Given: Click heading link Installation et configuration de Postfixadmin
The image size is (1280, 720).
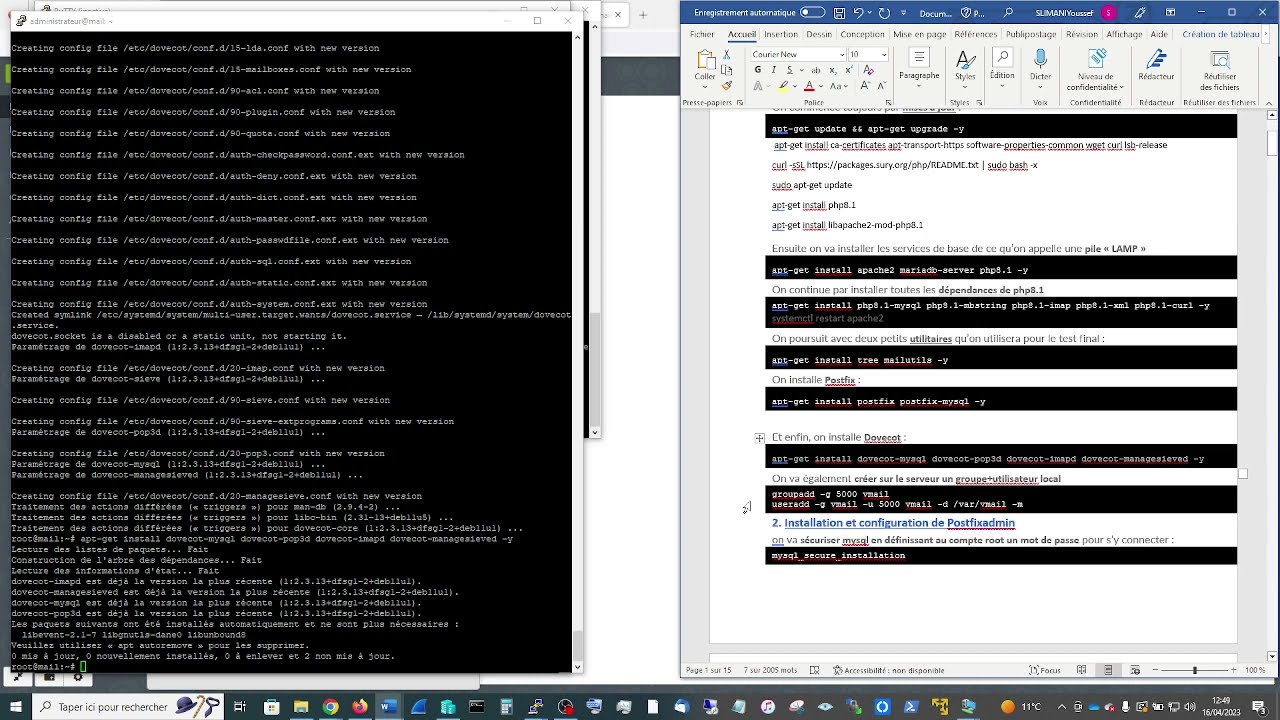Looking at the screenshot, I should [x=899, y=523].
